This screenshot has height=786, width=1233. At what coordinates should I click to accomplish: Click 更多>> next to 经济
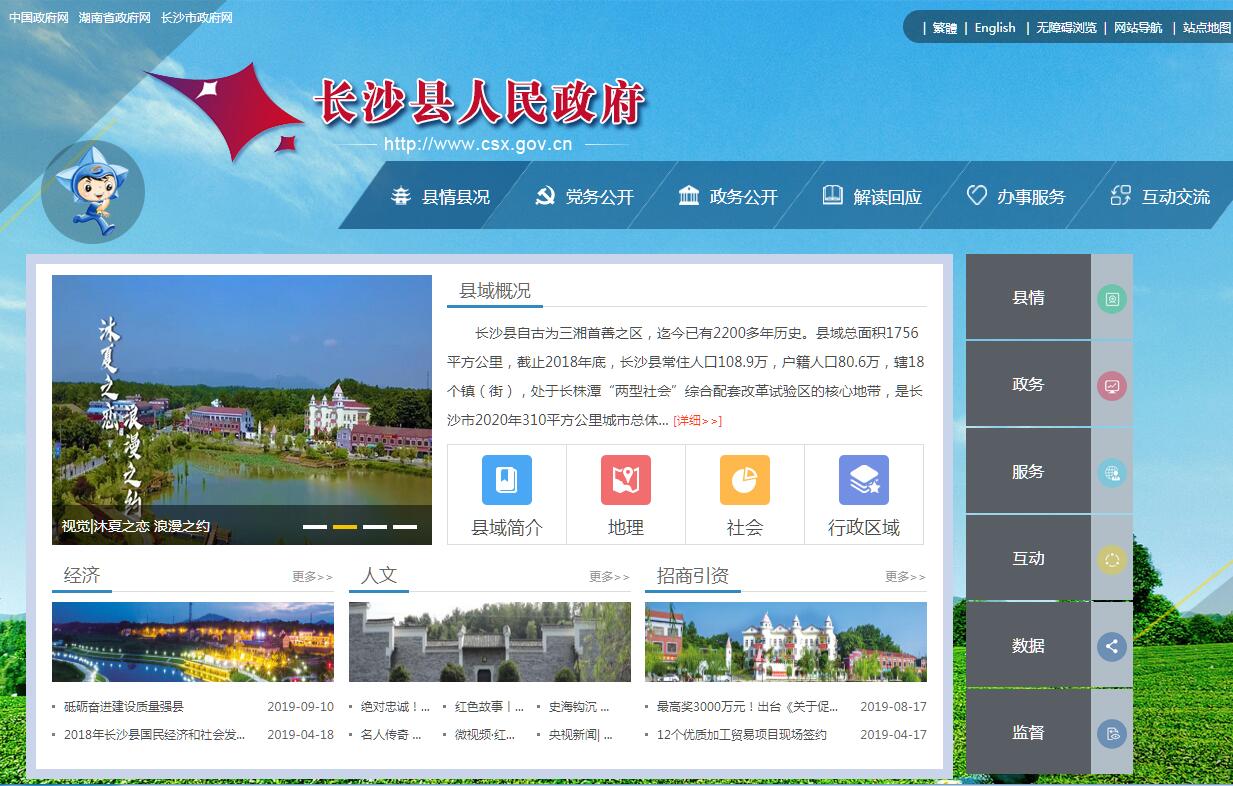point(312,577)
